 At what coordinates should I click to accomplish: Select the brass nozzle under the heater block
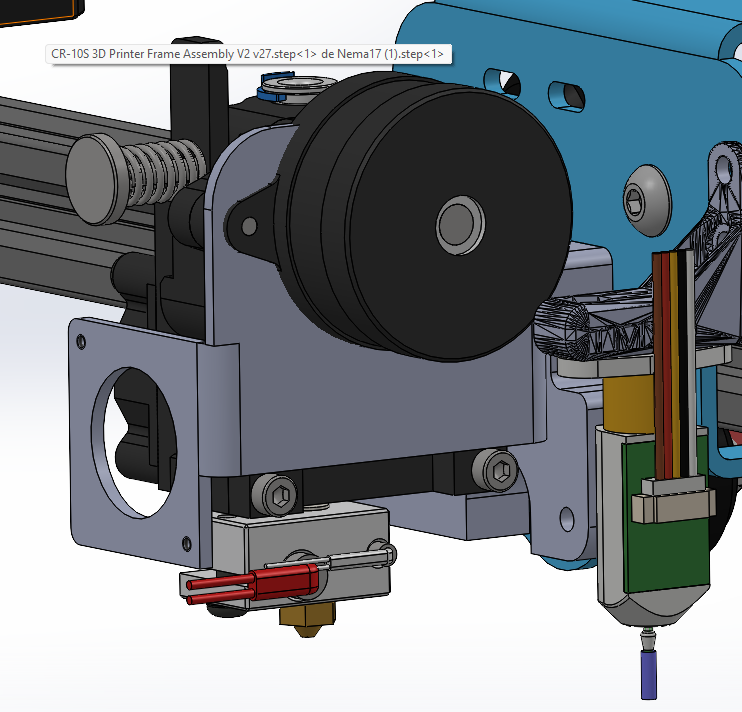pyautogui.click(x=307, y=618)
